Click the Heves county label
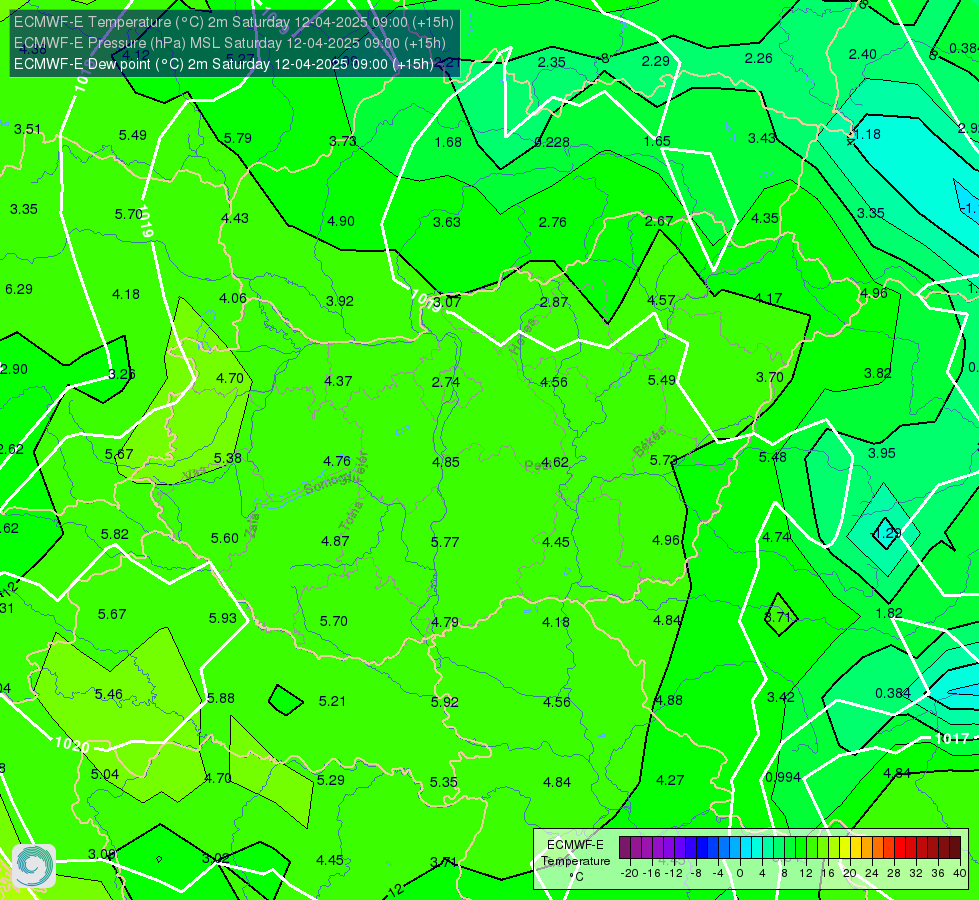Screen dimensions: 979x900 [523, 337]
